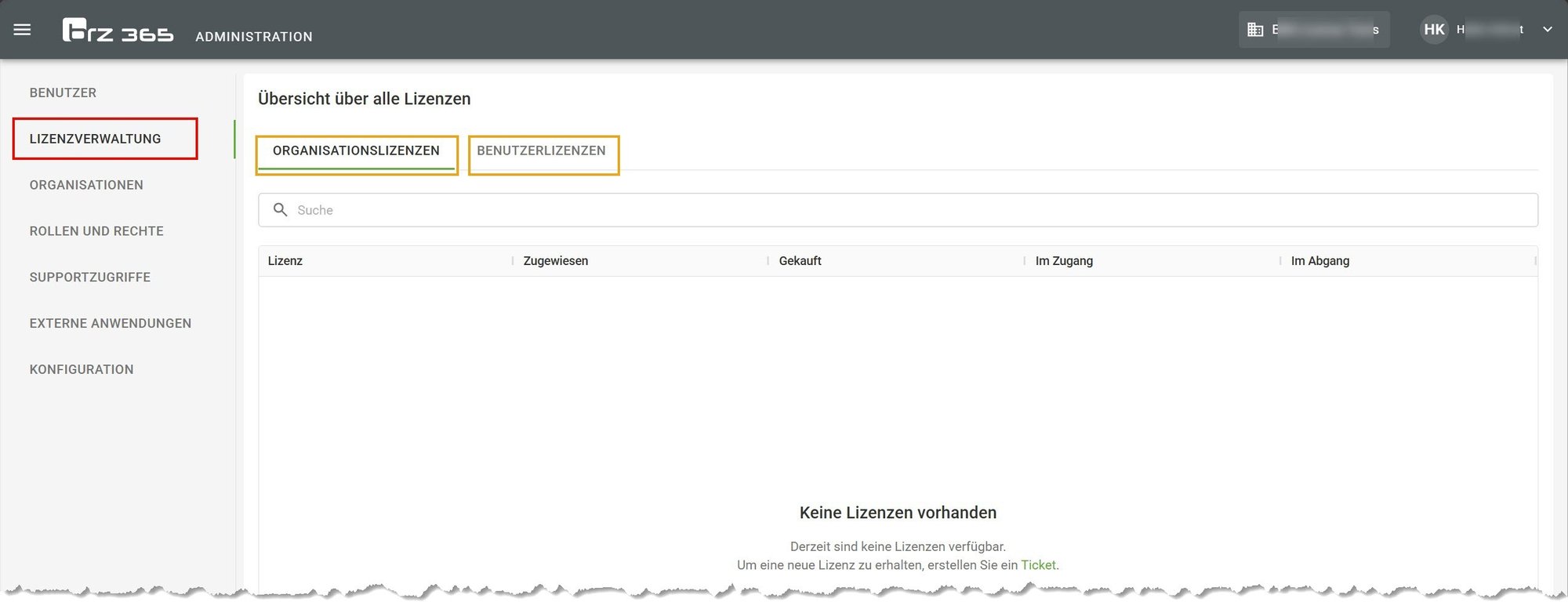Screen dimensions: 1568x602
Task: Open Externe Anwendungen
Action: 111,323
